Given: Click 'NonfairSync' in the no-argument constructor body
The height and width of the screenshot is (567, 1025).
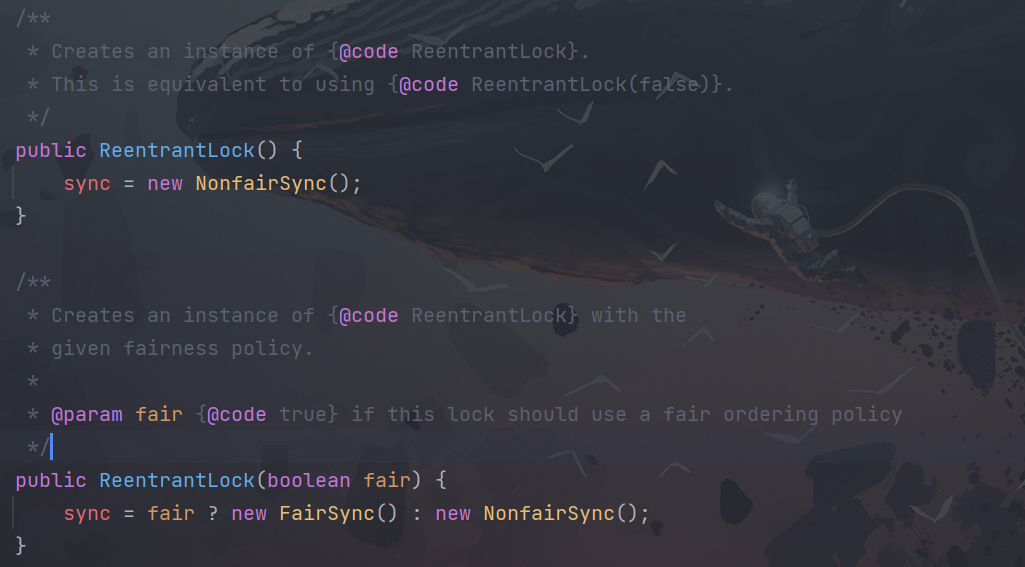Looking at the screenshot, I should 261,183.
